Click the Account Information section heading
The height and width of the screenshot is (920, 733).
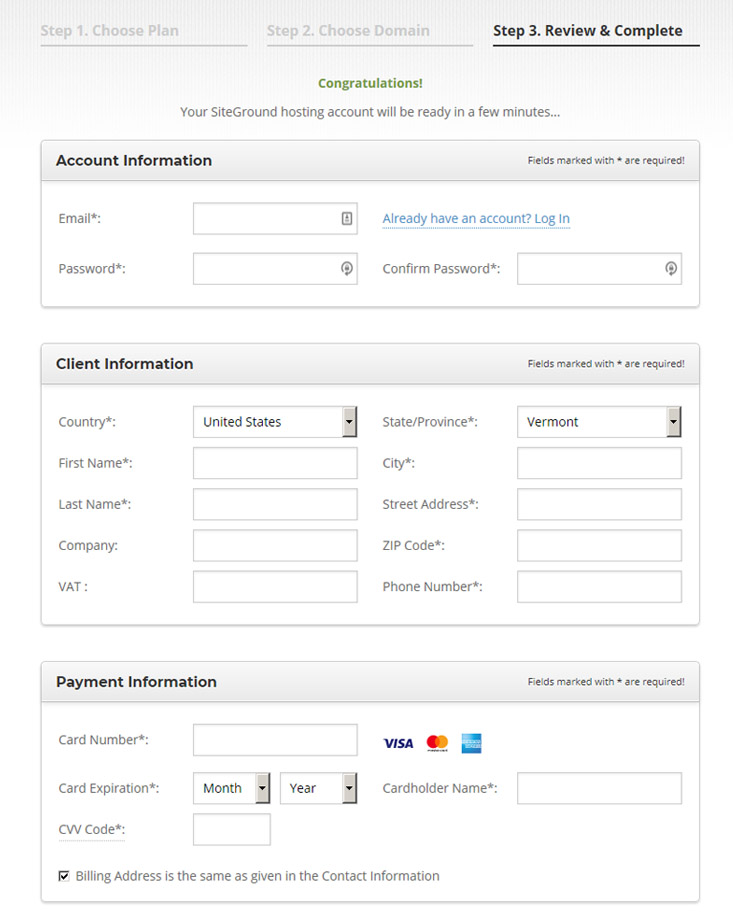coord(134,160)
